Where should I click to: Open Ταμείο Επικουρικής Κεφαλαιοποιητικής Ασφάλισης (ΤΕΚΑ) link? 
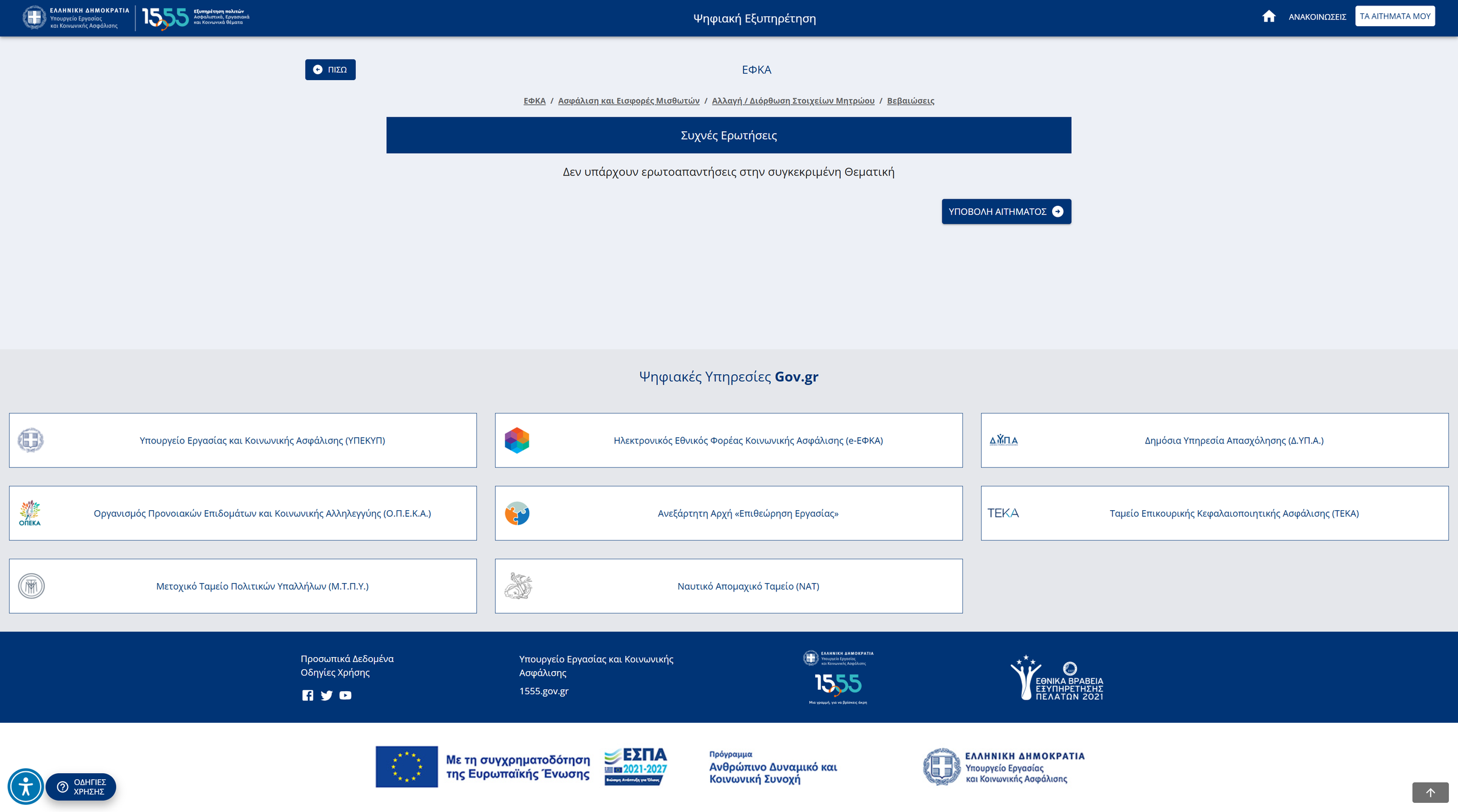[1215, 513]
